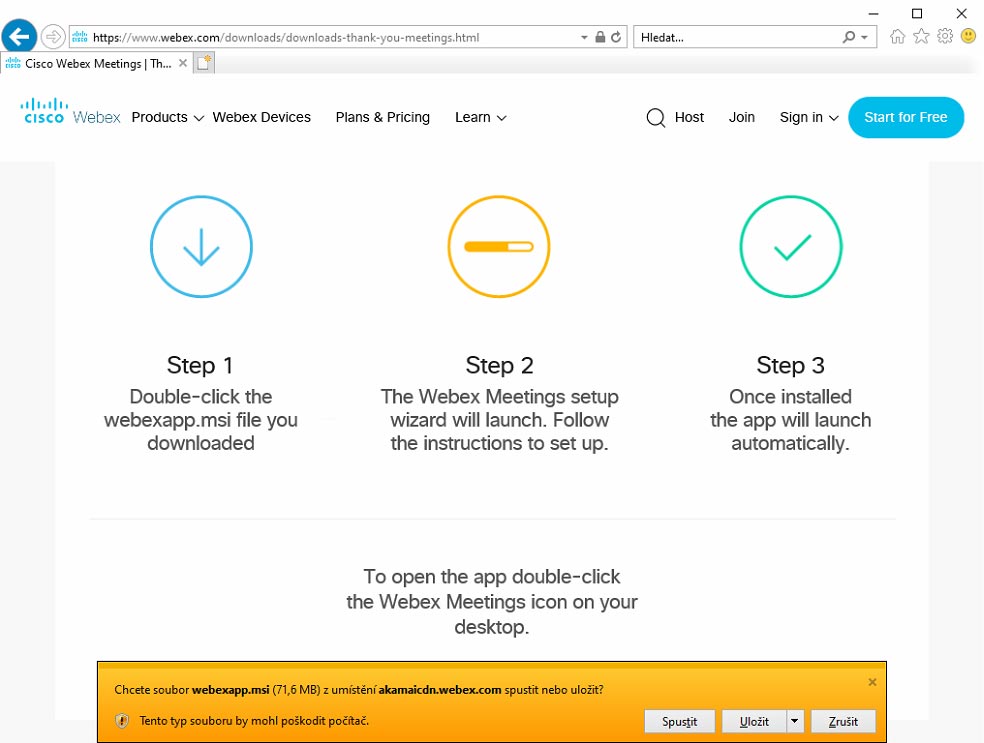984x743 pixels.
Task: Click 'To open the app double-click' text
Action: click(x=492, y=576)
